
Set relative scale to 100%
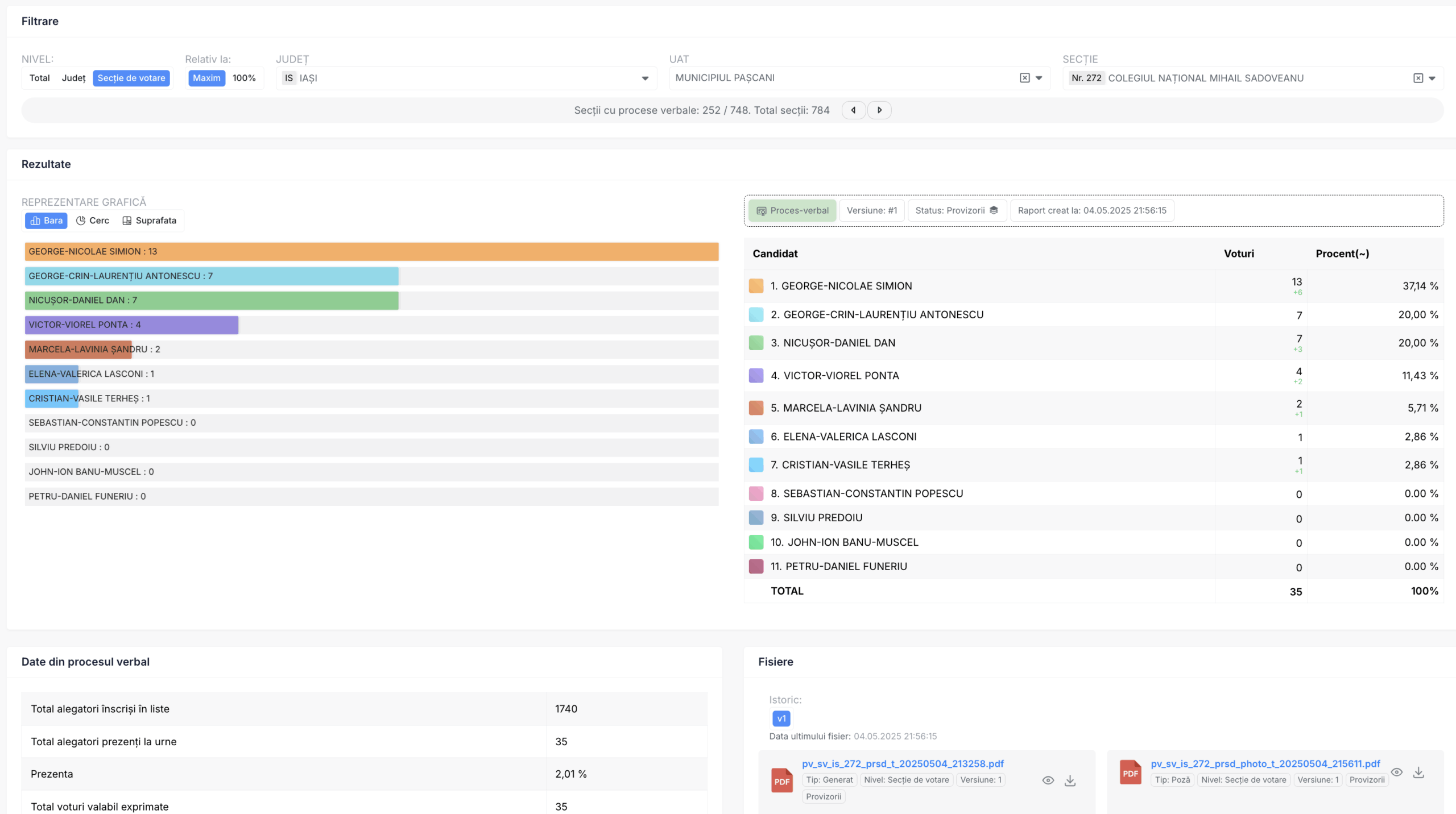point(244,78)
